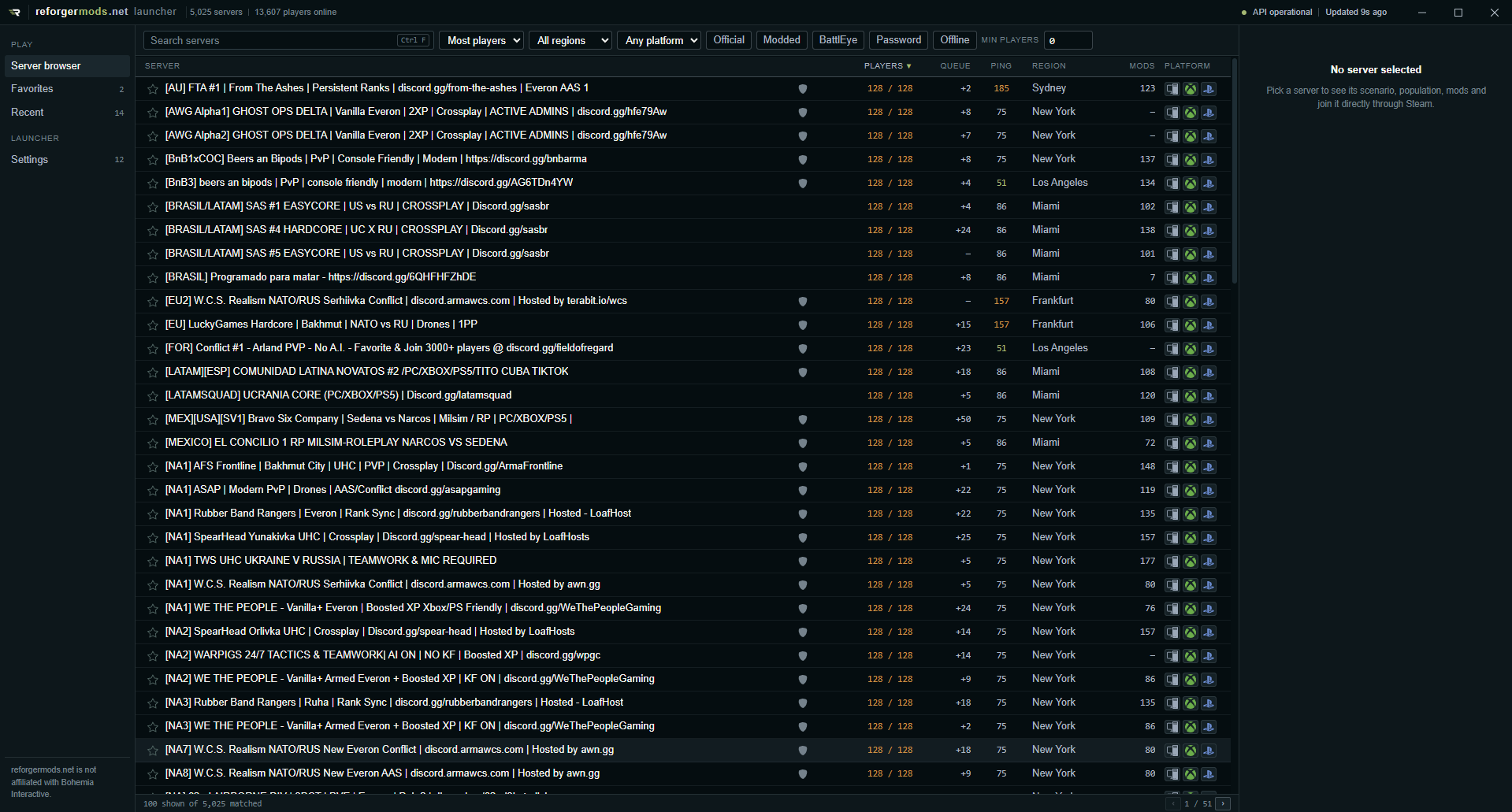Viewport: 1512px width, 812px height.
Task: Click PlayStation icon in [BRASIL/LATAM] SAS #1 EASYCORE row
Action: pyautogui.click(x=1209, y=207)
